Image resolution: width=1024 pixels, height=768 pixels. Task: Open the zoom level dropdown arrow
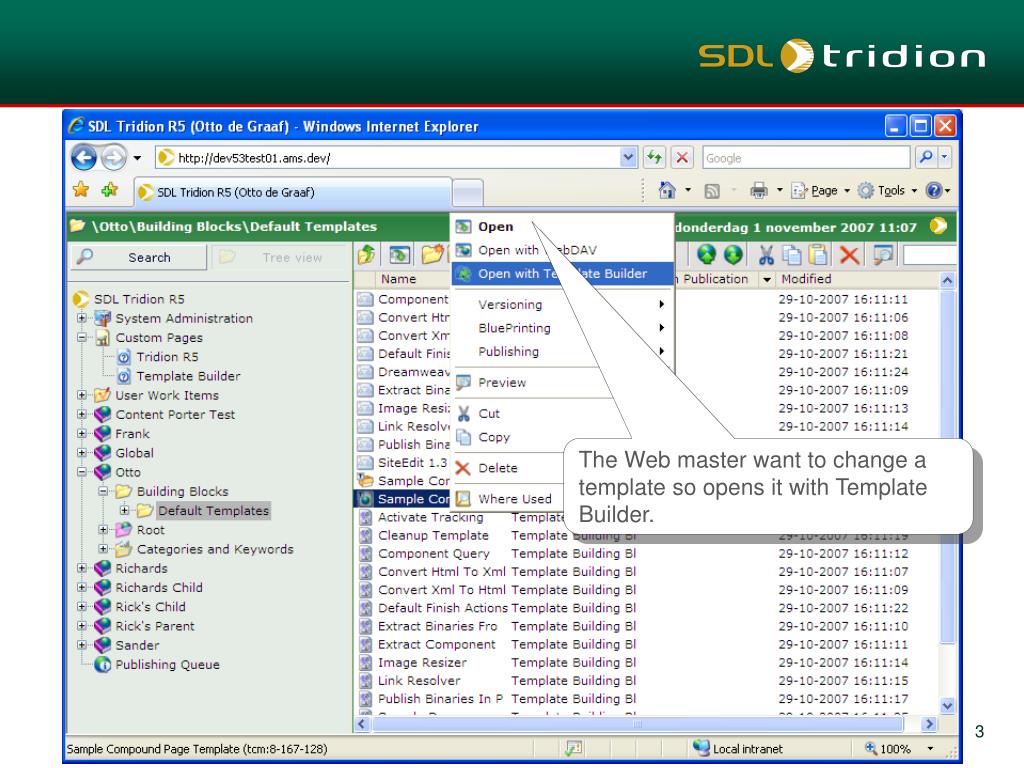point(930,748)
